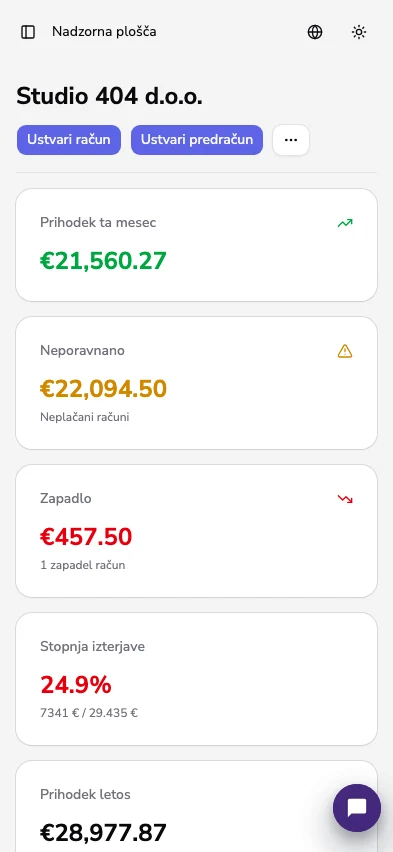Open the Prihodek letos card

(196, 806)
